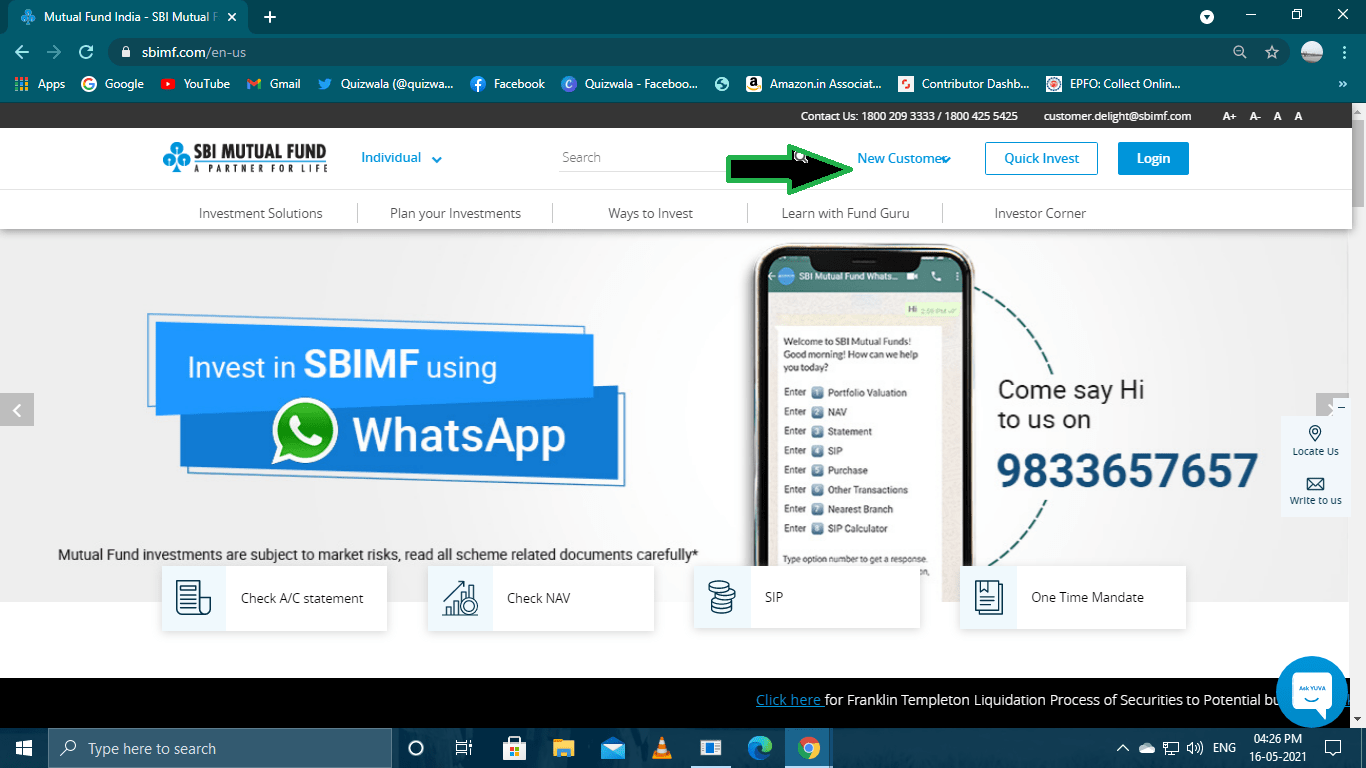The width and height of the screenshot is (1366, 768).
Task: Select Learn with Fund Guru
Action: 845,212
